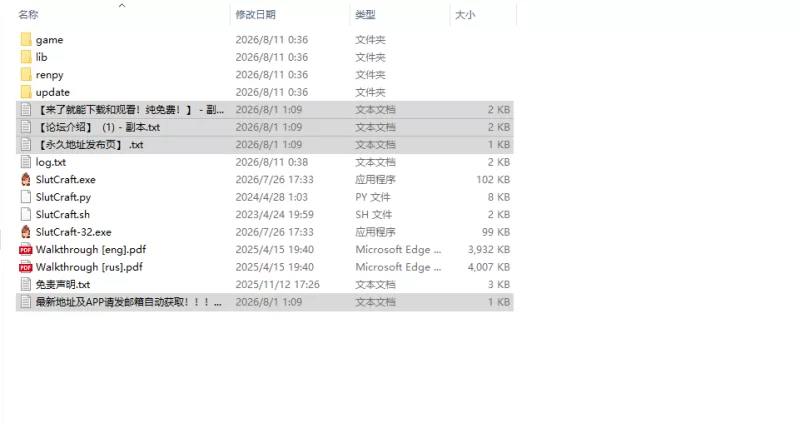Click the date 2023/4/24 19:59
Screen dimensions: 800x423
pos(274,214)
